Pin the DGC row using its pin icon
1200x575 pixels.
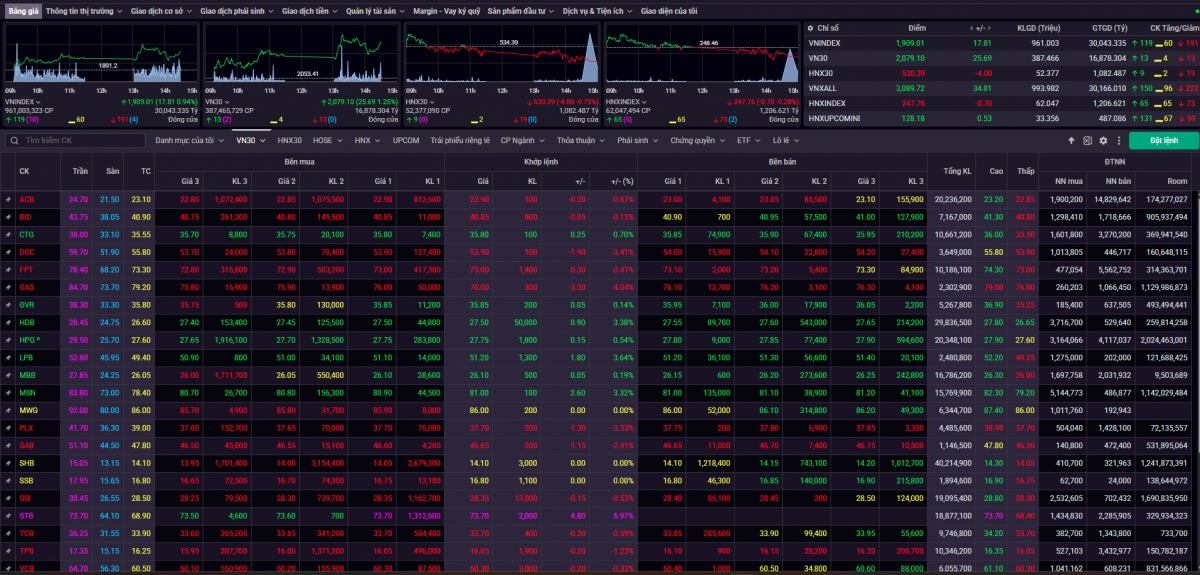8,252
